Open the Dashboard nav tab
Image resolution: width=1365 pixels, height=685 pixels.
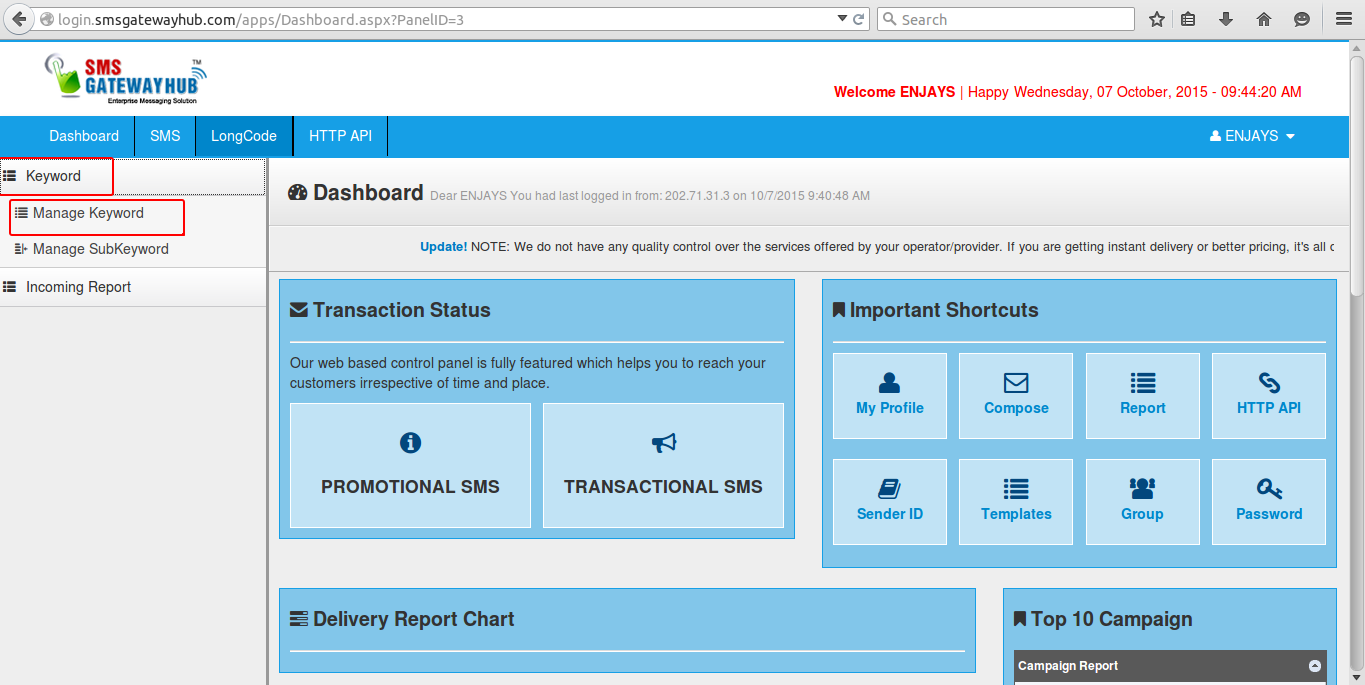(84, 136)
